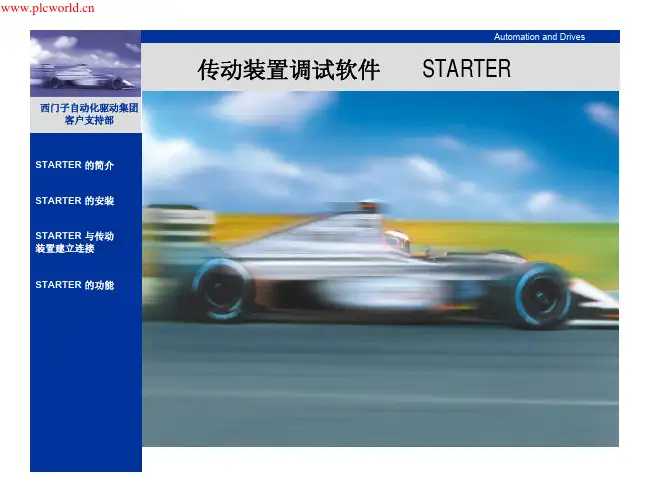Click the title 传动装置调试软件
649x502 pixels.
(x=289, y=70)
